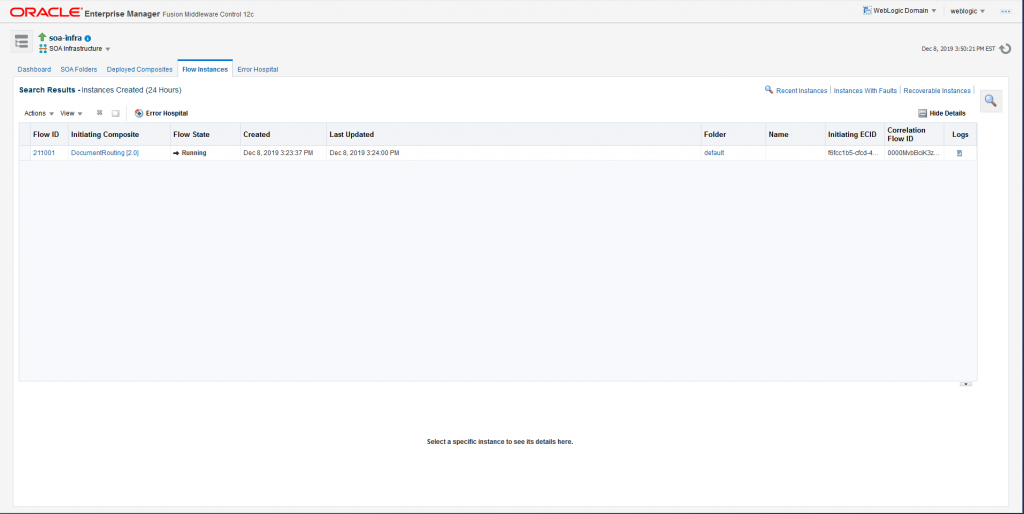1024x514 pixels.
Task: Toggle the Hide Details button
Action: tap(942, 113)
